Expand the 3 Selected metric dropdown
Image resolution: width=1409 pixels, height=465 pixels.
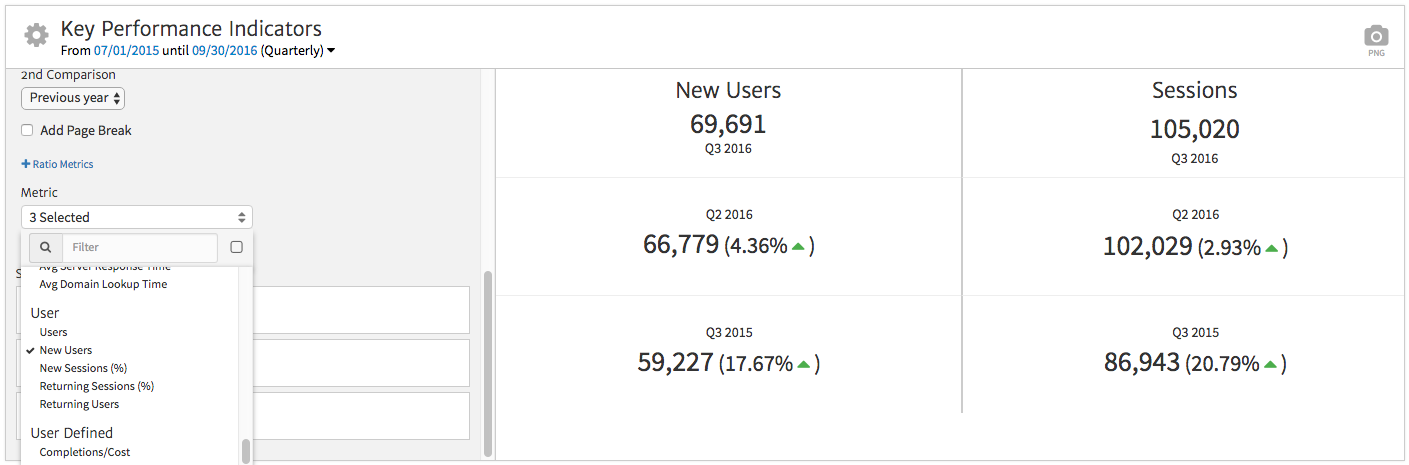coord(136,217)
